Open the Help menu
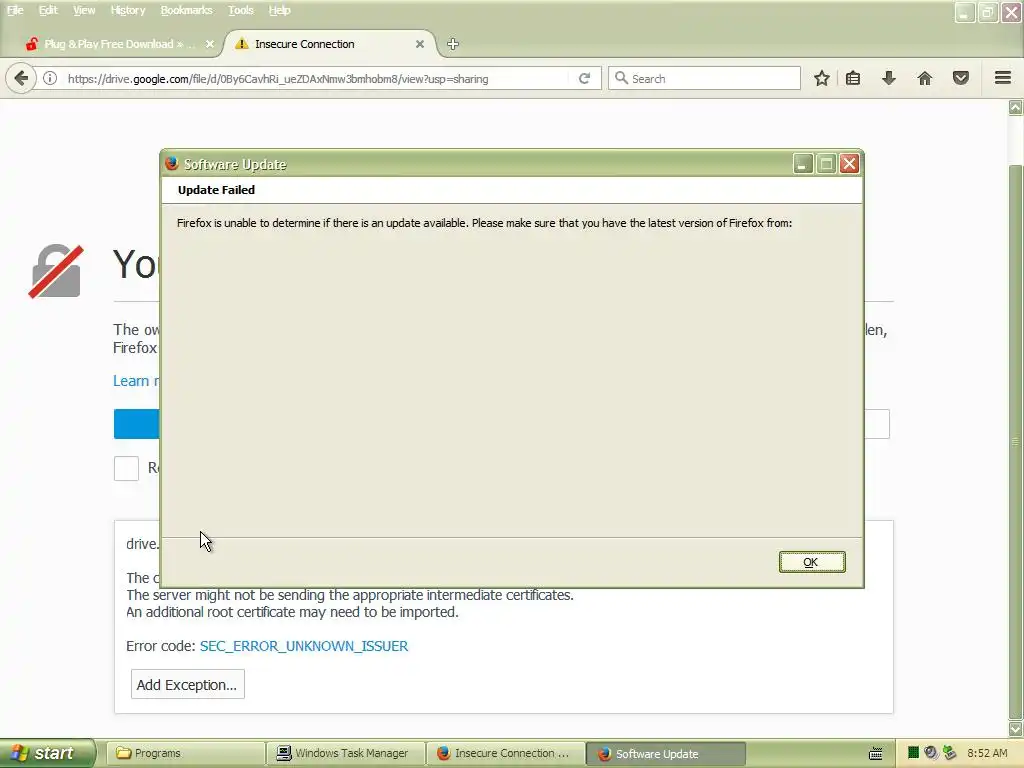Image resolution: width=1024 pixels, height=768 pixels. (280, 10)
